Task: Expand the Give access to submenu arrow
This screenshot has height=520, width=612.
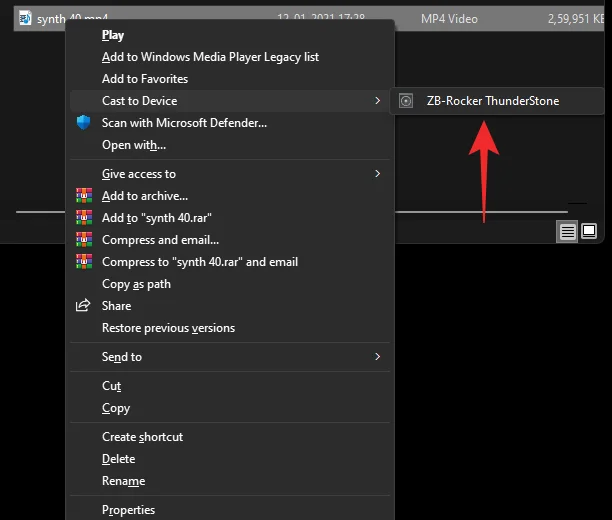Action: click(377, 174)
